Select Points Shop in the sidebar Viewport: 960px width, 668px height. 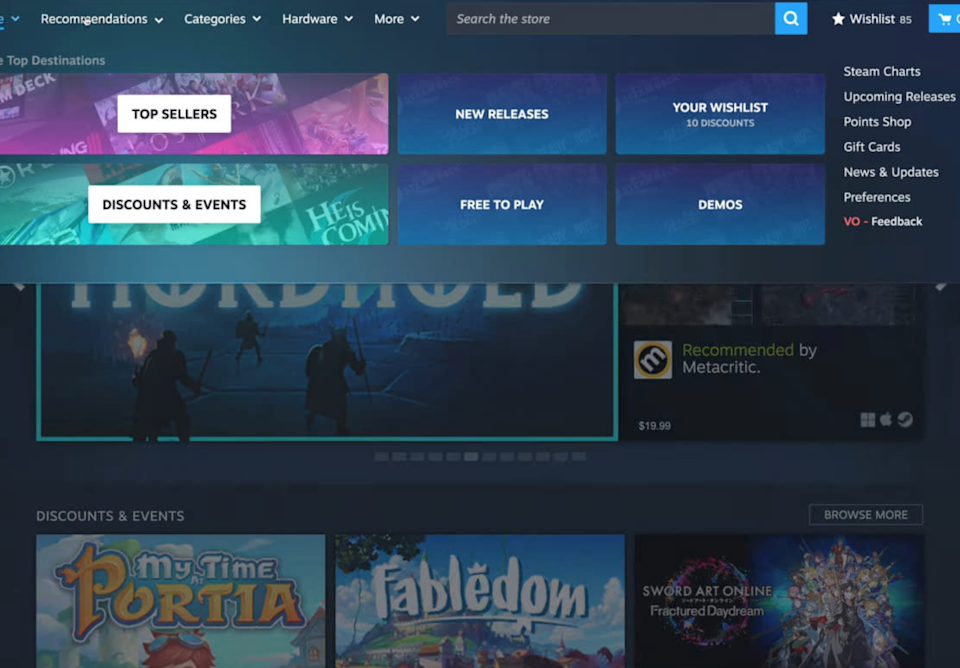(x=878, y=121)
